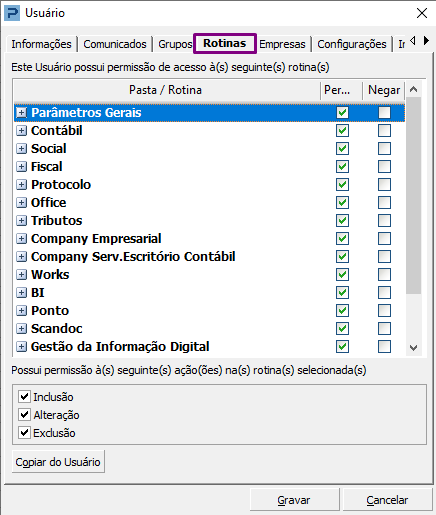Show next tabs with right arrow

426,41
